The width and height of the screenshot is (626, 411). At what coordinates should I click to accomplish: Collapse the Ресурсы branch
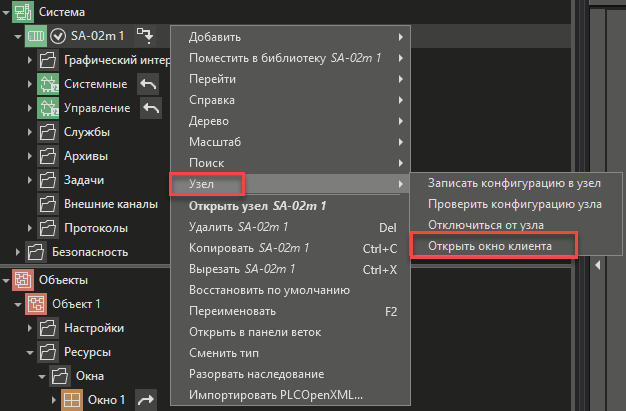(x=30, y=353)
